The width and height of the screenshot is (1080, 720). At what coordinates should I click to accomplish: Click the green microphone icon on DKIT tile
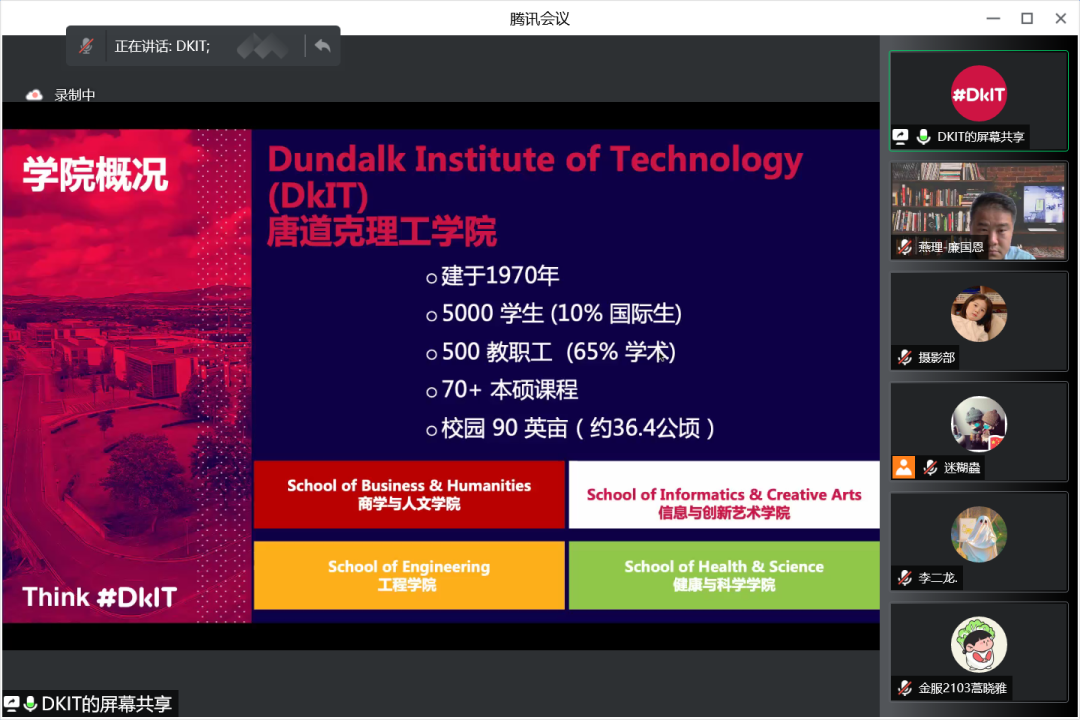[x=924, y=137]
